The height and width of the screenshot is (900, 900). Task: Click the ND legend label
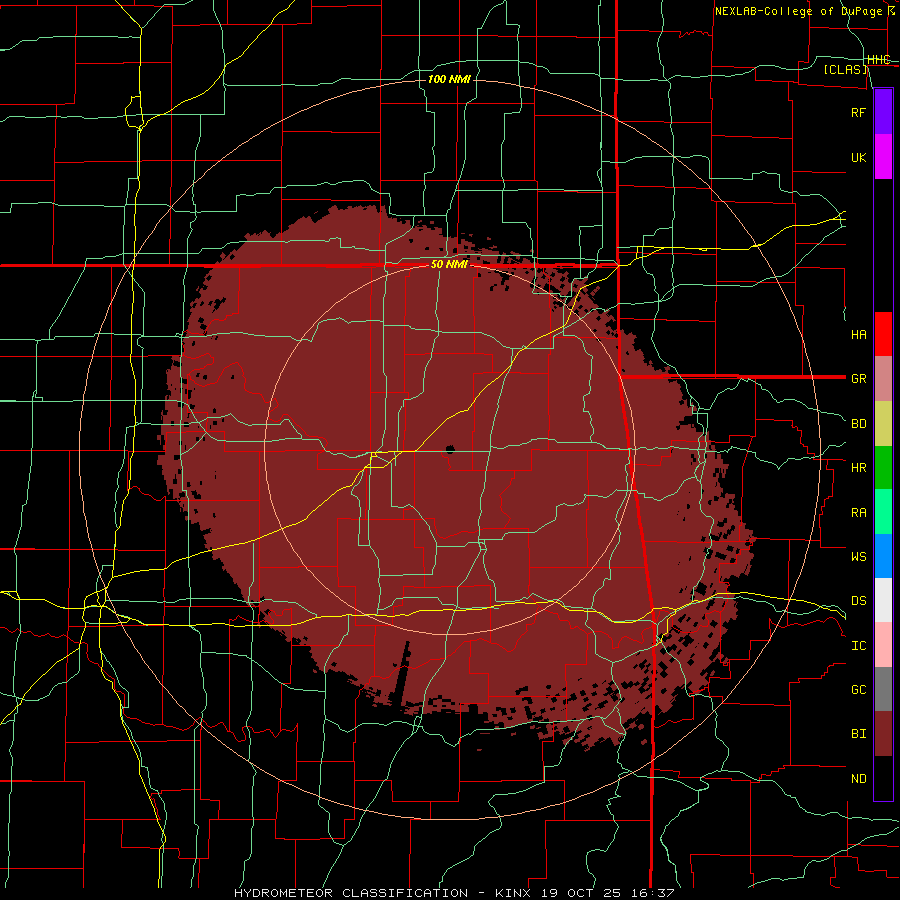coord(858,779)
